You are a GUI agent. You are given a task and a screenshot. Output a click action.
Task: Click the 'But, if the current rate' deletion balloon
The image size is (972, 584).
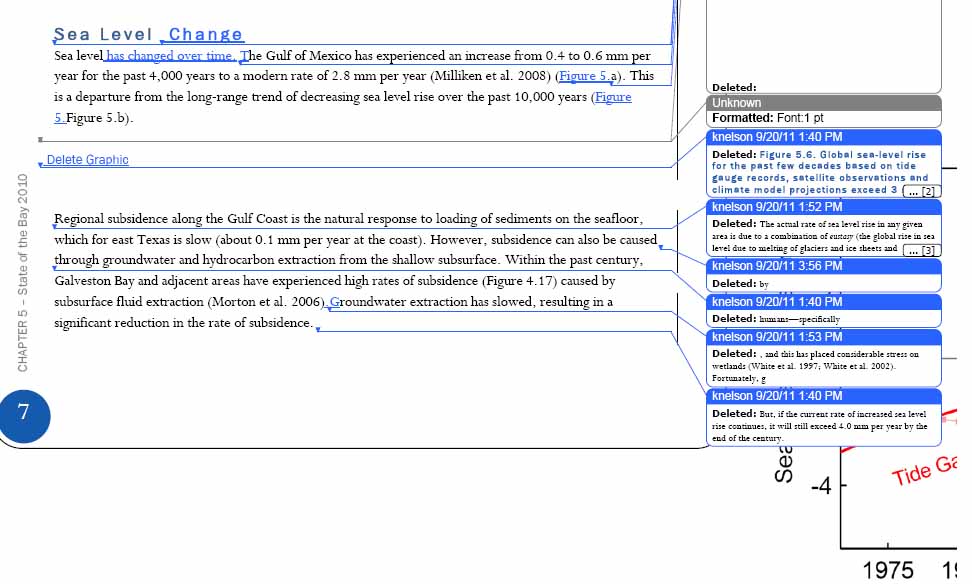823,417
